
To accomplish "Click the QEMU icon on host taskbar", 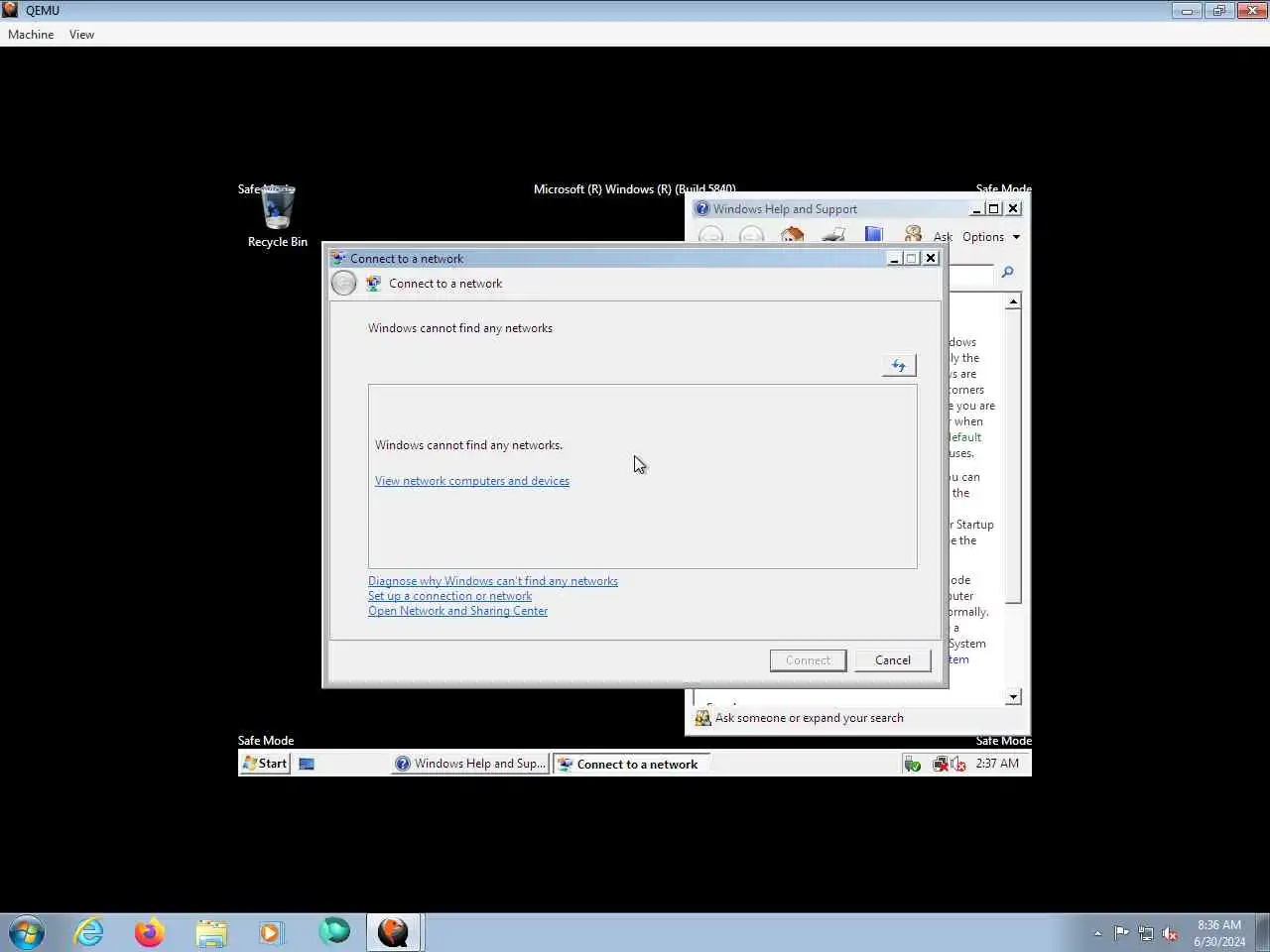I will (394, 932).
